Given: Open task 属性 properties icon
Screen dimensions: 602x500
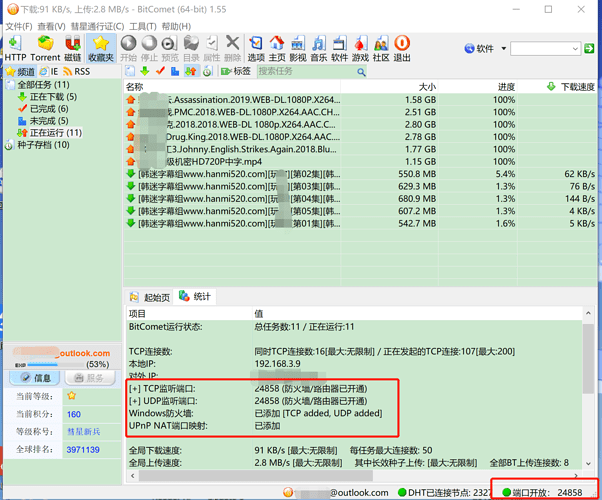Looking at the screenshot, I should pos(211,48).
